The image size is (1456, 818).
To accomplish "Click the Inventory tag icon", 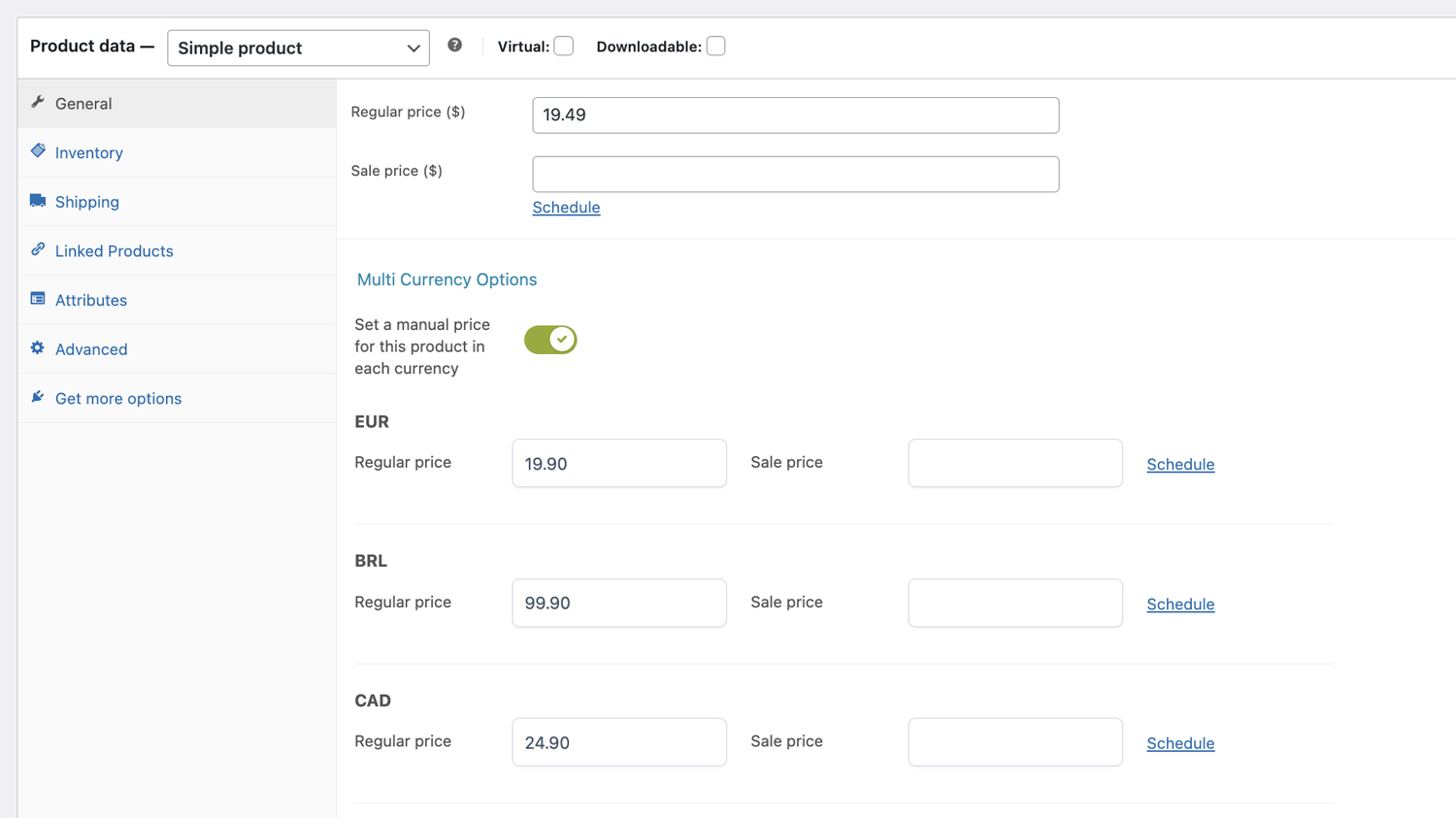I will point(38,151).
